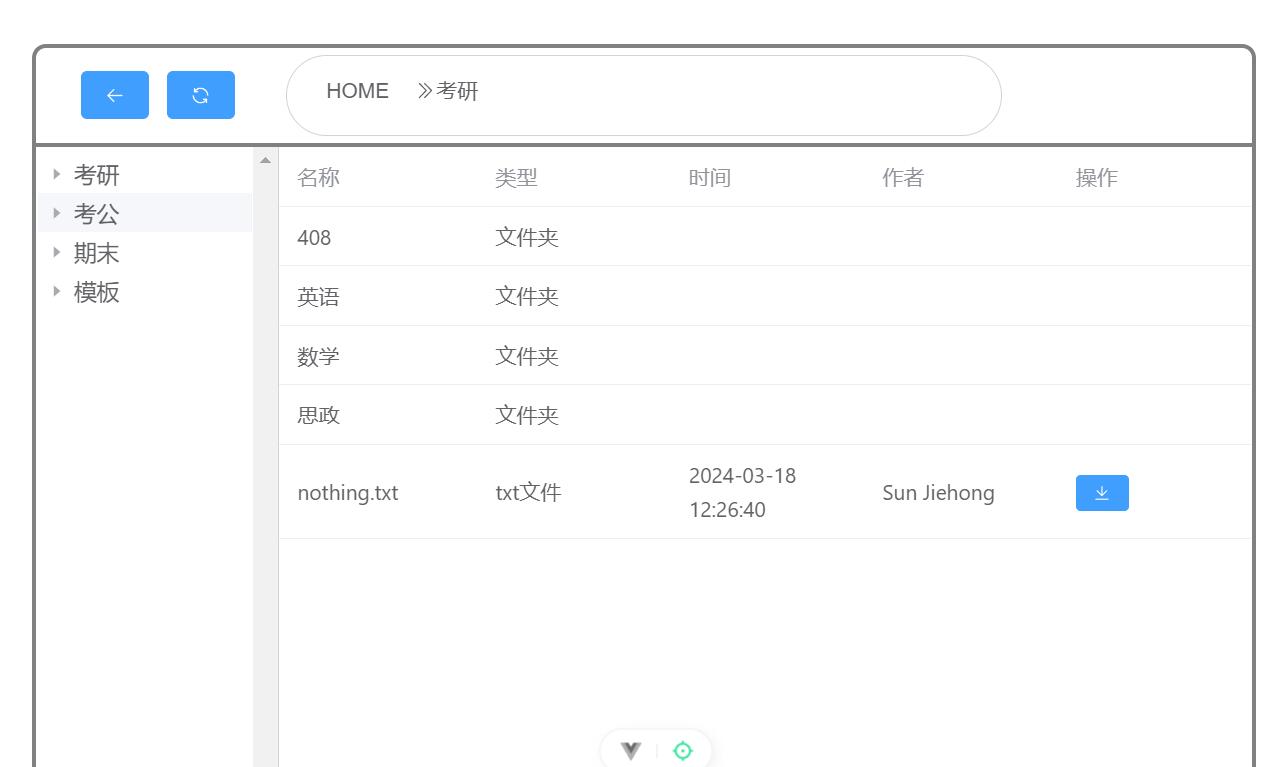Image resolution: width=1272 pixels, height=767 pixels.
Task: Click the double chevron breadcrumb separator
Action: point(425,91)
